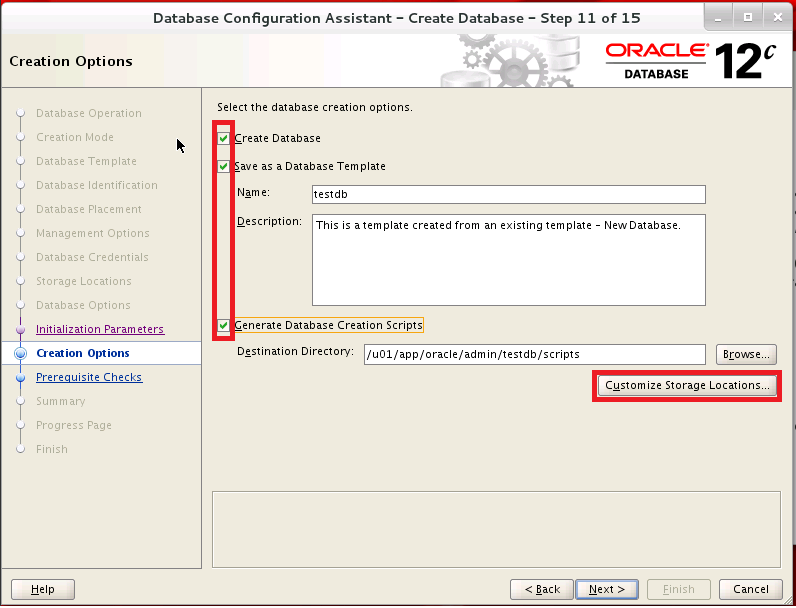Open the Initialization Parameters step link

(x=100, y=329)
